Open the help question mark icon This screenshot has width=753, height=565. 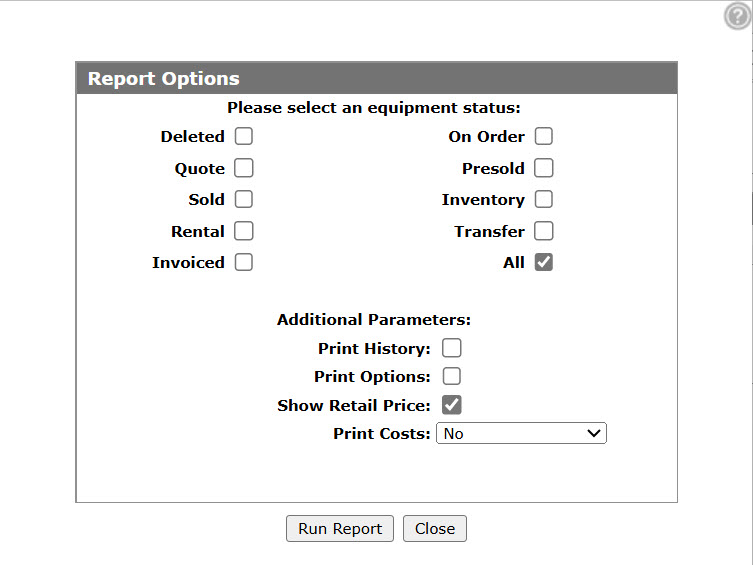pyautogui.click(x=737, y=16)
